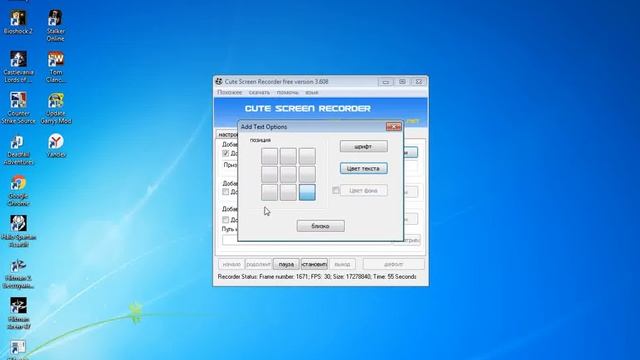Open the Похожее menu
Viewport: 640px width, 360px height.
tap(230, 93)
